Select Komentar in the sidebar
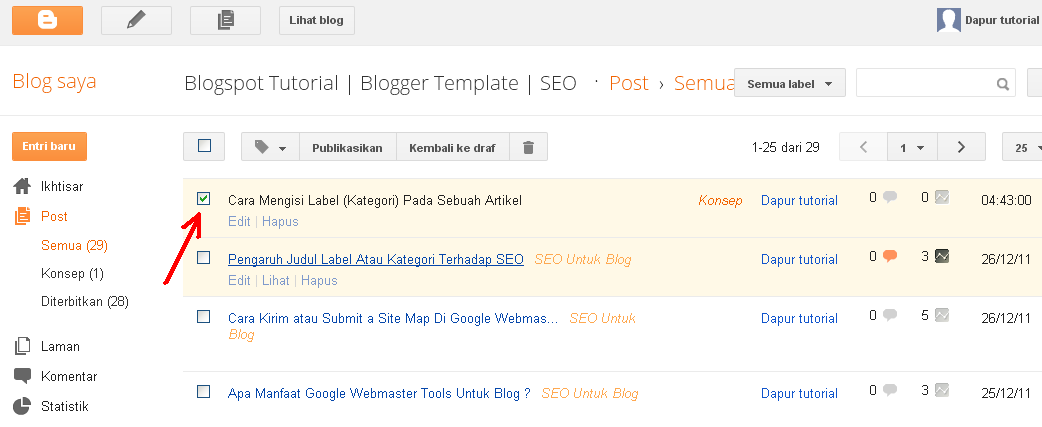Screen dimensions: 1042x427 click(x=68, y=376)
